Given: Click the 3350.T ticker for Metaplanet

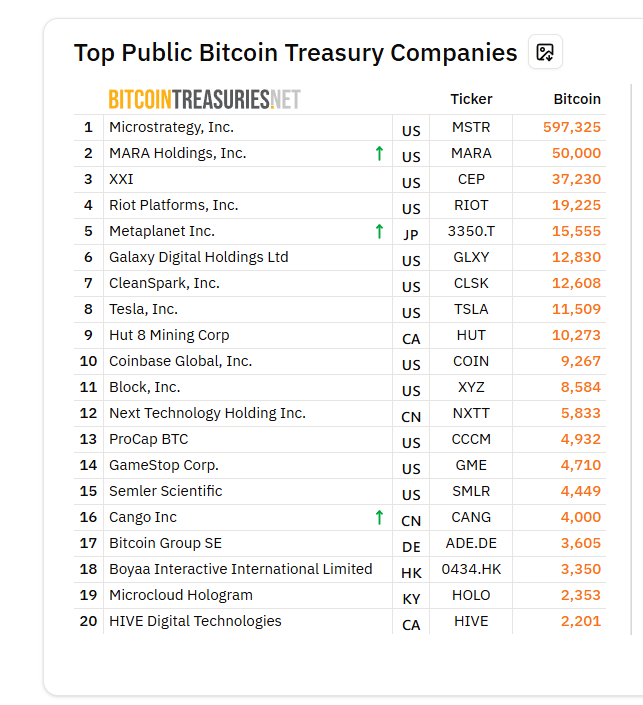Looking at the screenshot, I should [x=471, y=231].
